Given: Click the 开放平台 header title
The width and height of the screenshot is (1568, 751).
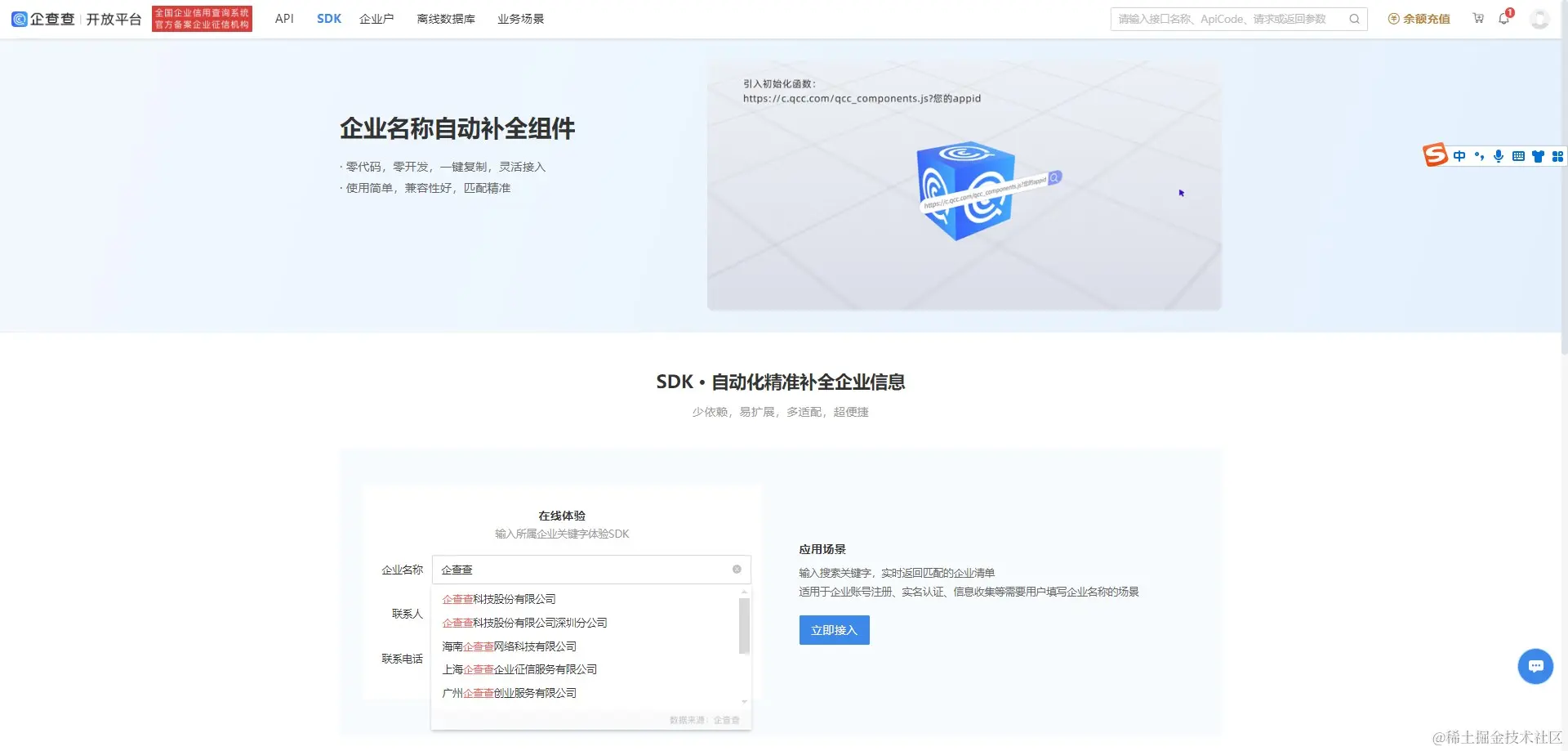Looking at the screenshot, I should 114,19.
